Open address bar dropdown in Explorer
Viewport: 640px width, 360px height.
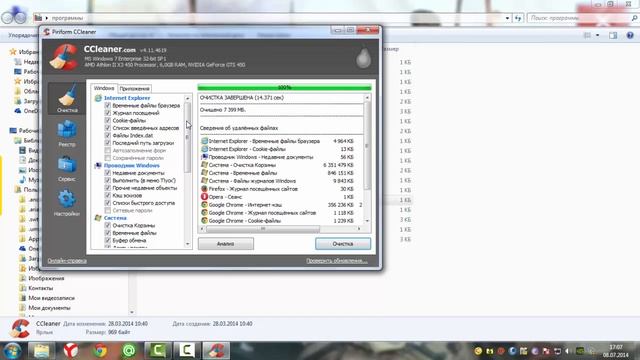[507, 18]
